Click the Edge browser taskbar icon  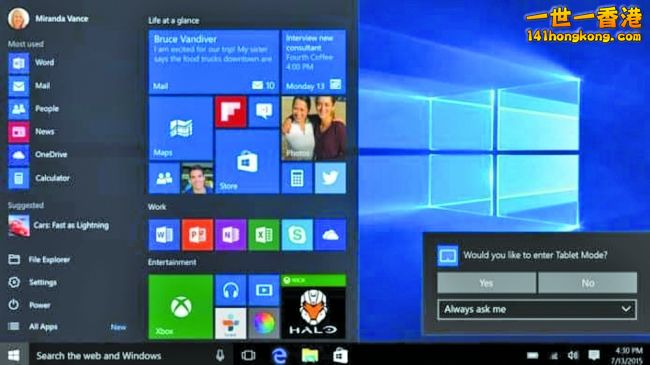pyautogui.click(x=279, y=355)
